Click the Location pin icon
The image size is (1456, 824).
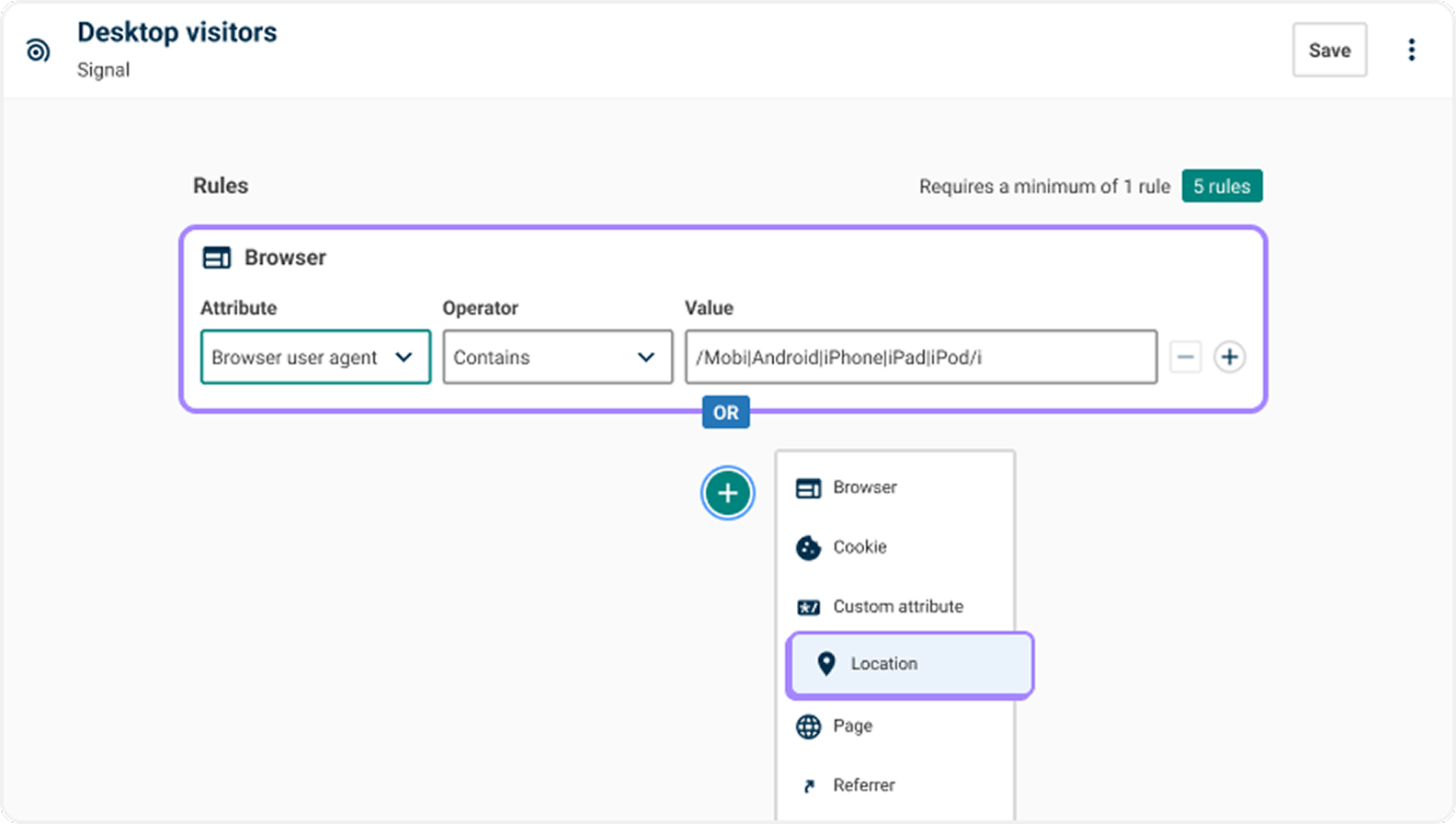click(825, 664)
